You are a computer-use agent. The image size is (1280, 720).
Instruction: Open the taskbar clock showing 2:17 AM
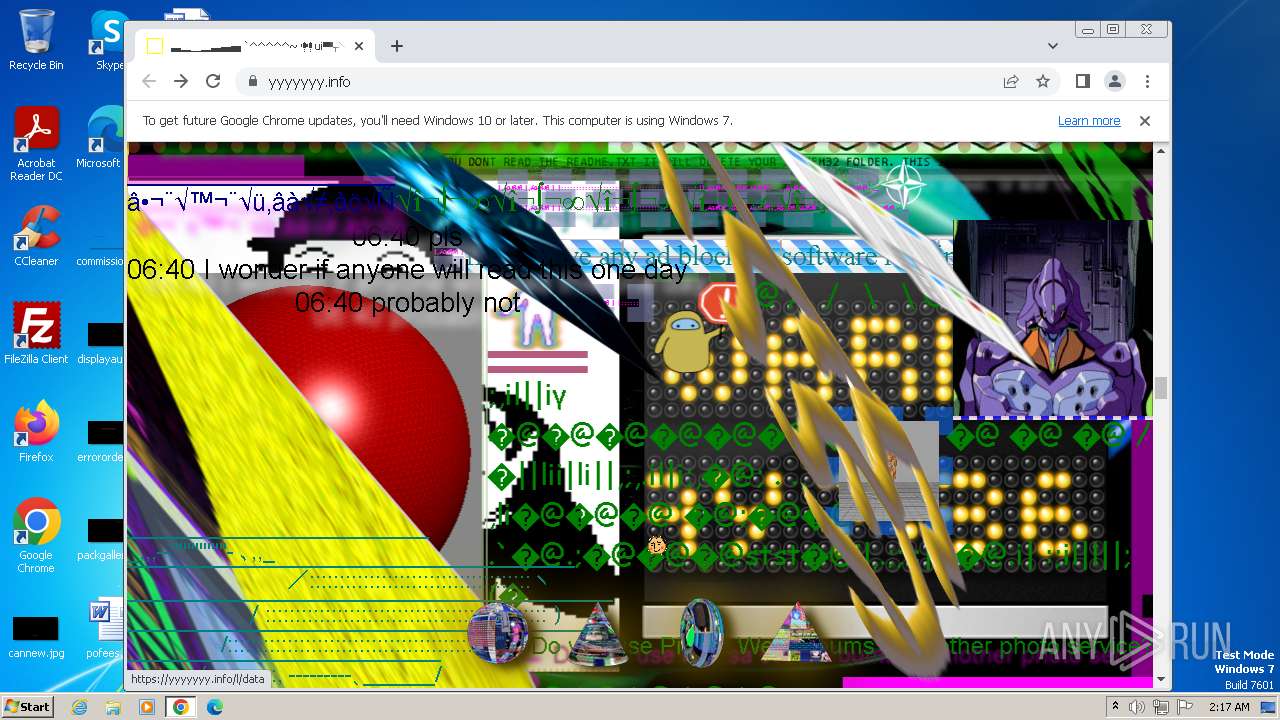(1228, 707)
